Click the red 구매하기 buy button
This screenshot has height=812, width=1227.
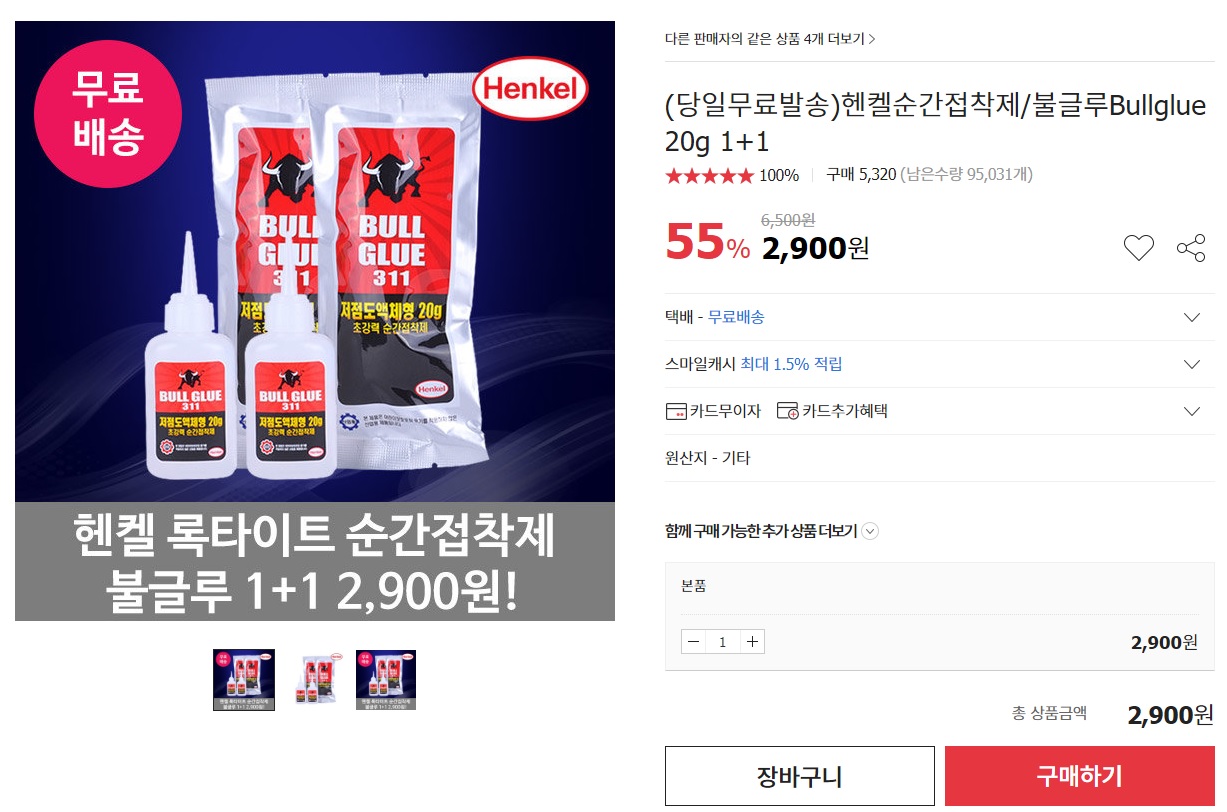pyautogui.click(x=1080, y=776)
